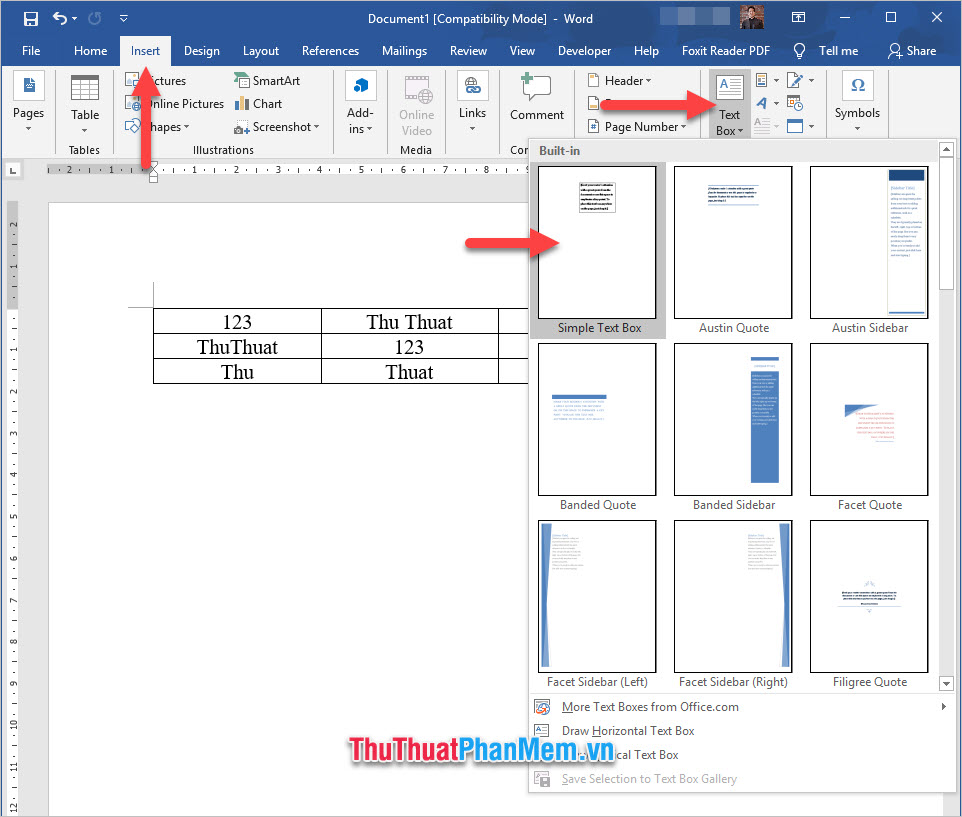
Task: Choose the Filigree Quote text box
Action: (x=869, y=604)
